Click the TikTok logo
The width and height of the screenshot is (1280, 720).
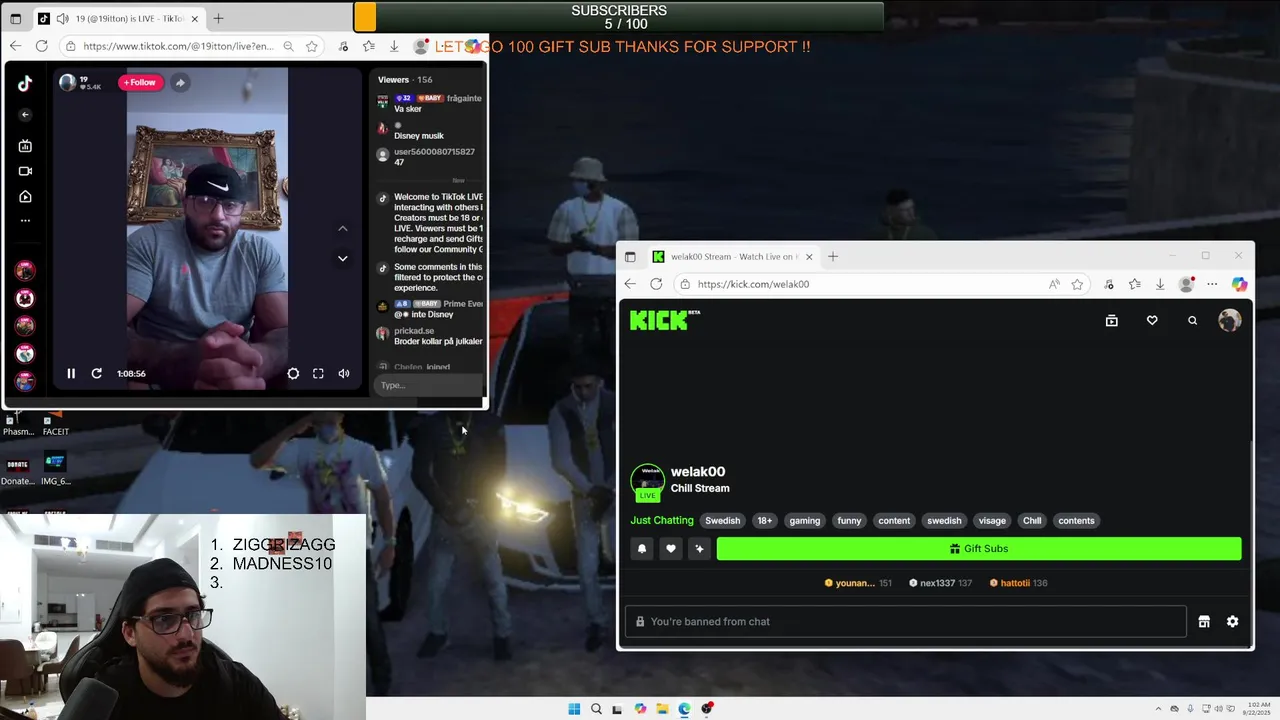click(25, 84)
